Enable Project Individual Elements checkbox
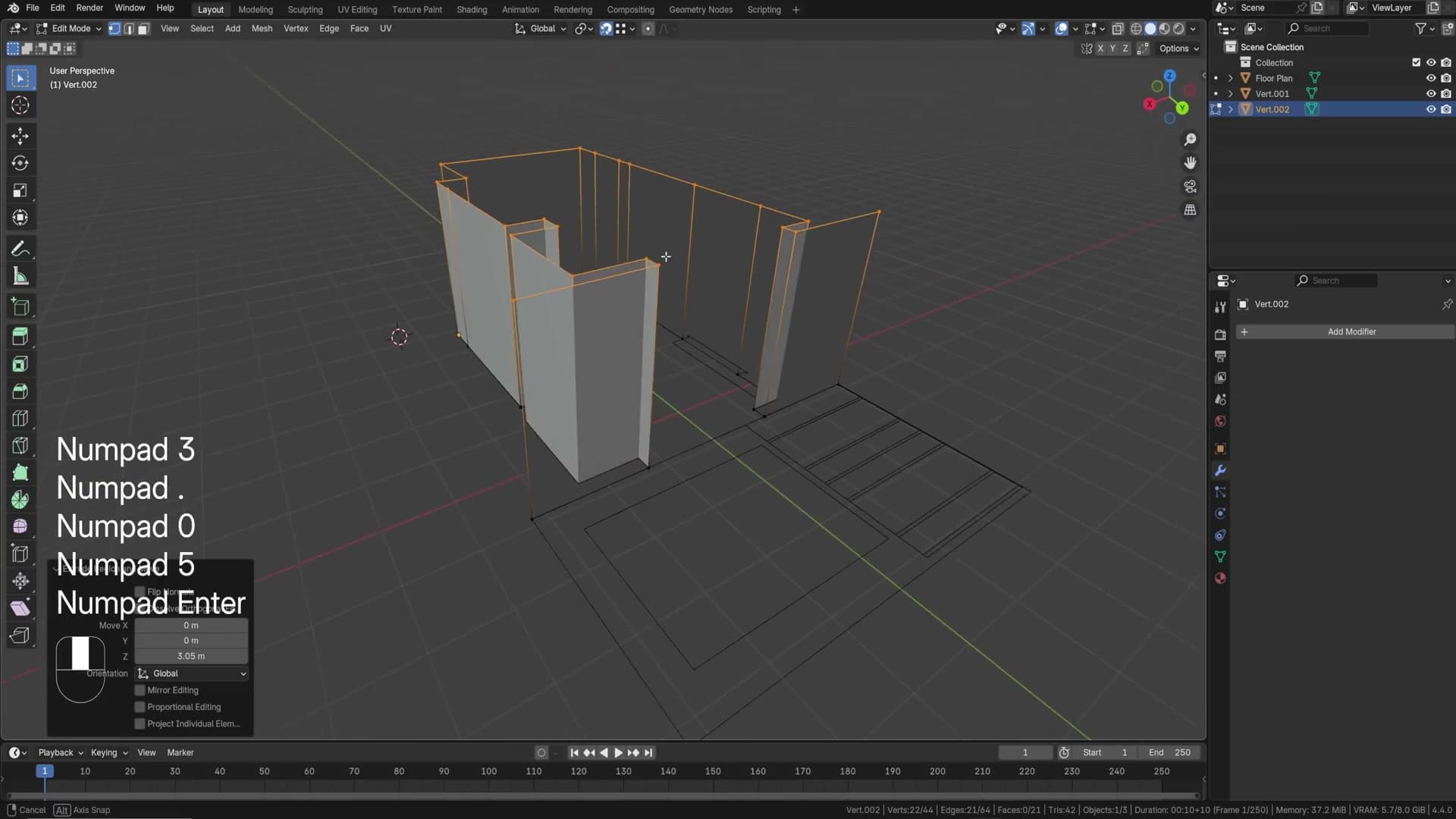Image resolution: width=1456 pixels, height=819 pixels. [140, 724]
